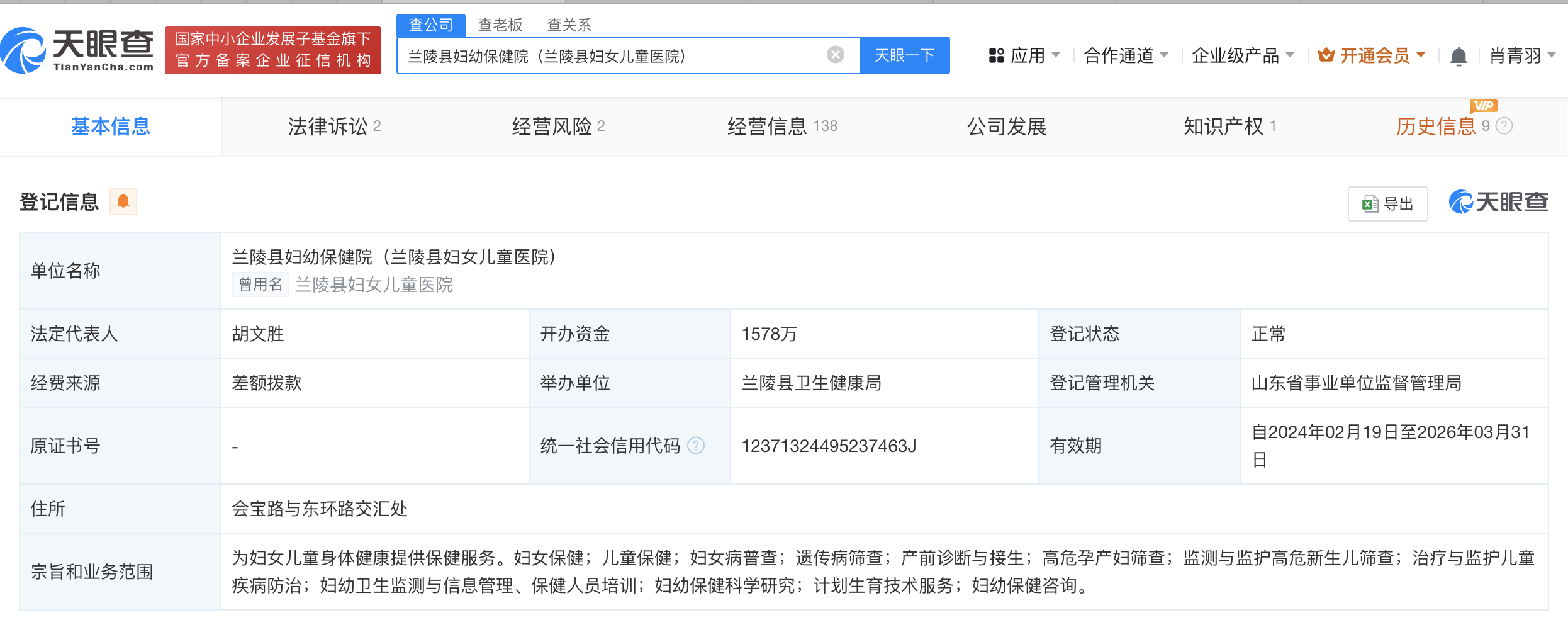Click the subscription bell next to 登记信息

click(x=123, y=201)
